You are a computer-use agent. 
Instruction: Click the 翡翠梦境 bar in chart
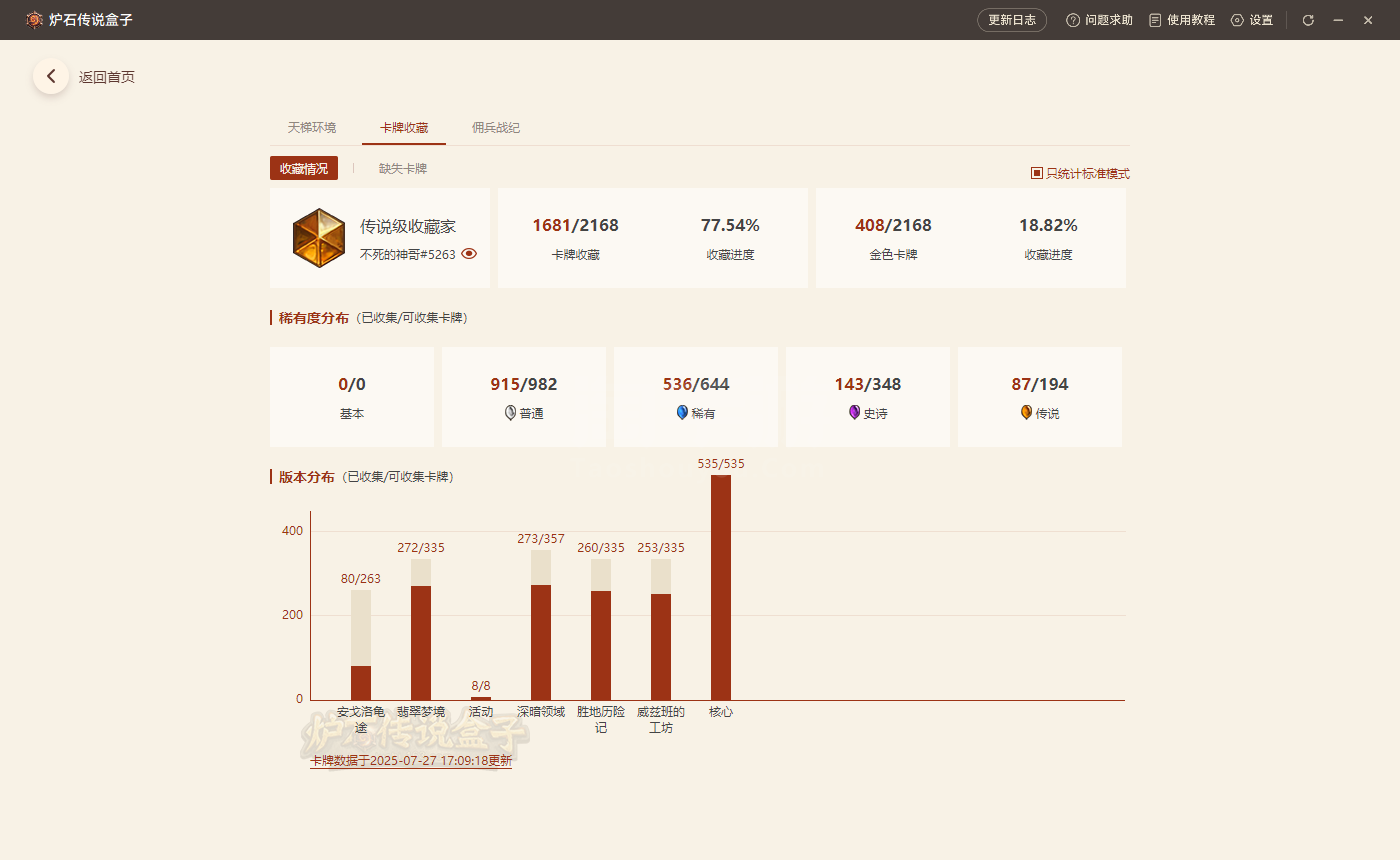pos(421,629)
